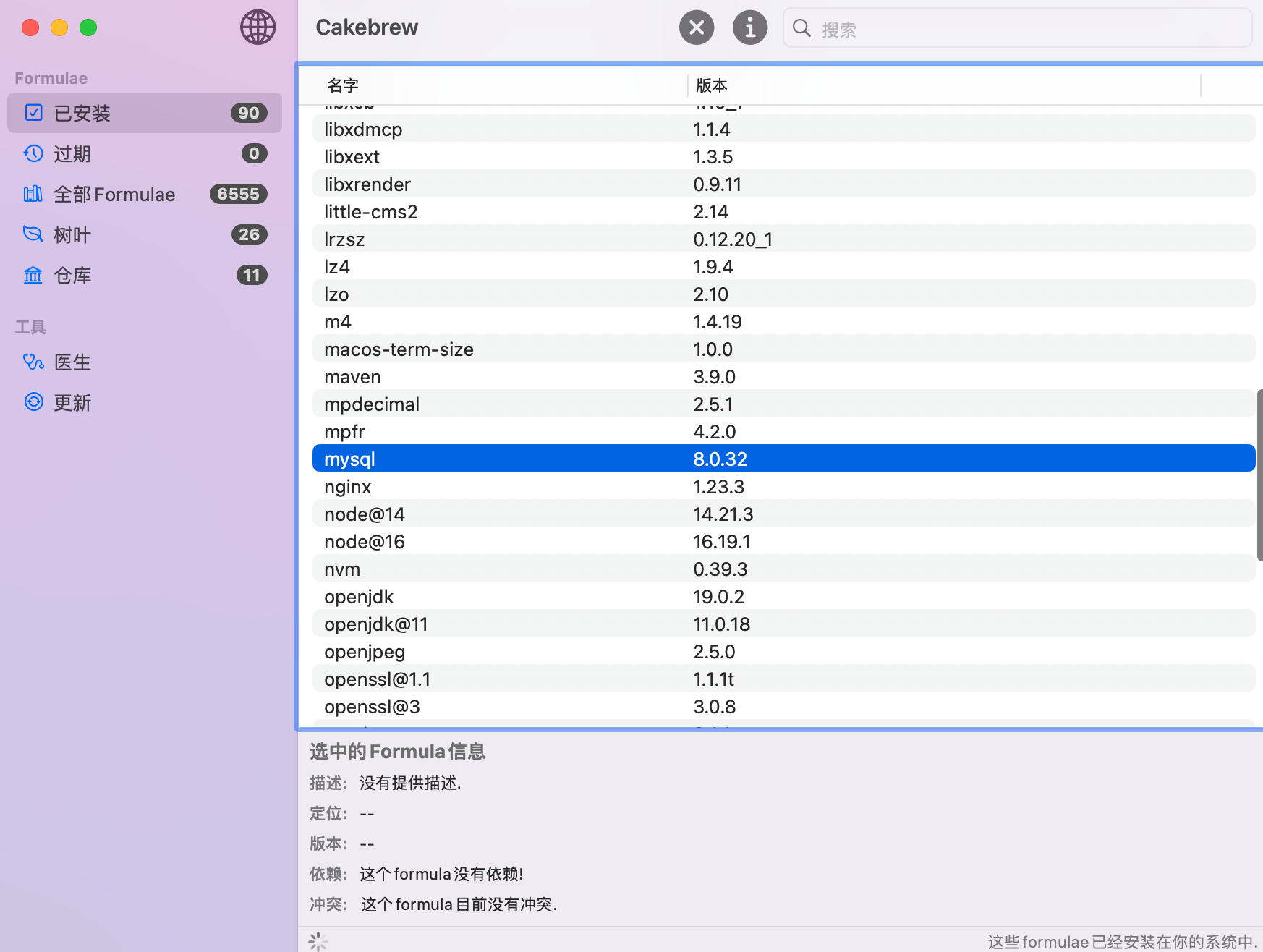Screen dimensions: 1263x952
Task: Select the lzo row
Action: click(783, 294)
